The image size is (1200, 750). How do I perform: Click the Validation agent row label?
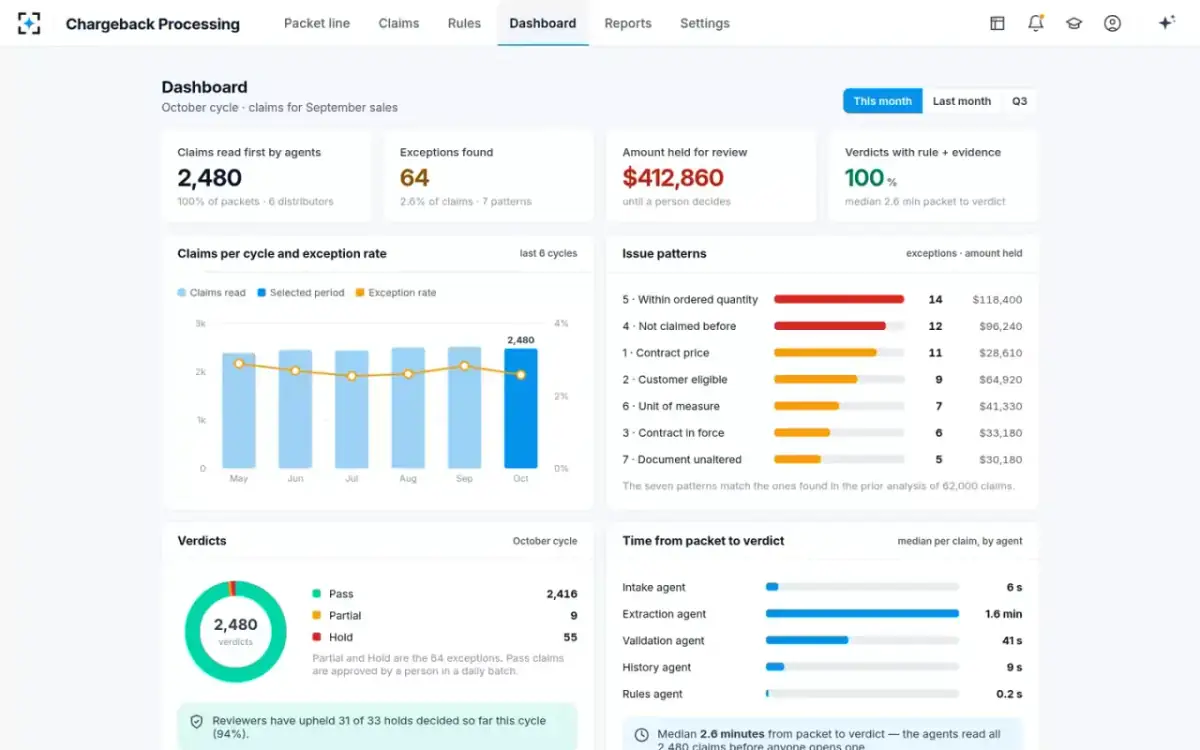663,641
